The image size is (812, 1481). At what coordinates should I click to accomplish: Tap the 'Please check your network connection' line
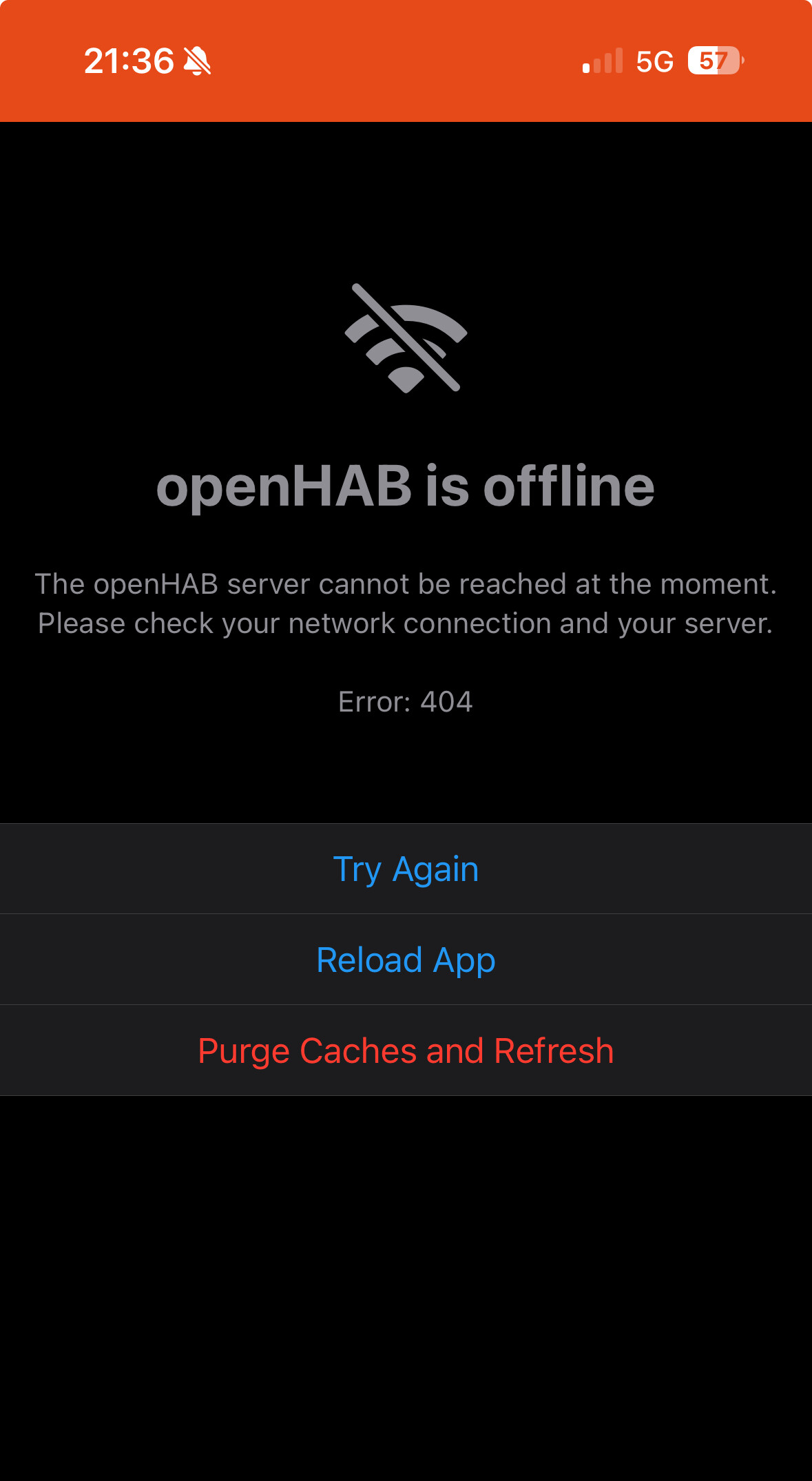(406, 623)
